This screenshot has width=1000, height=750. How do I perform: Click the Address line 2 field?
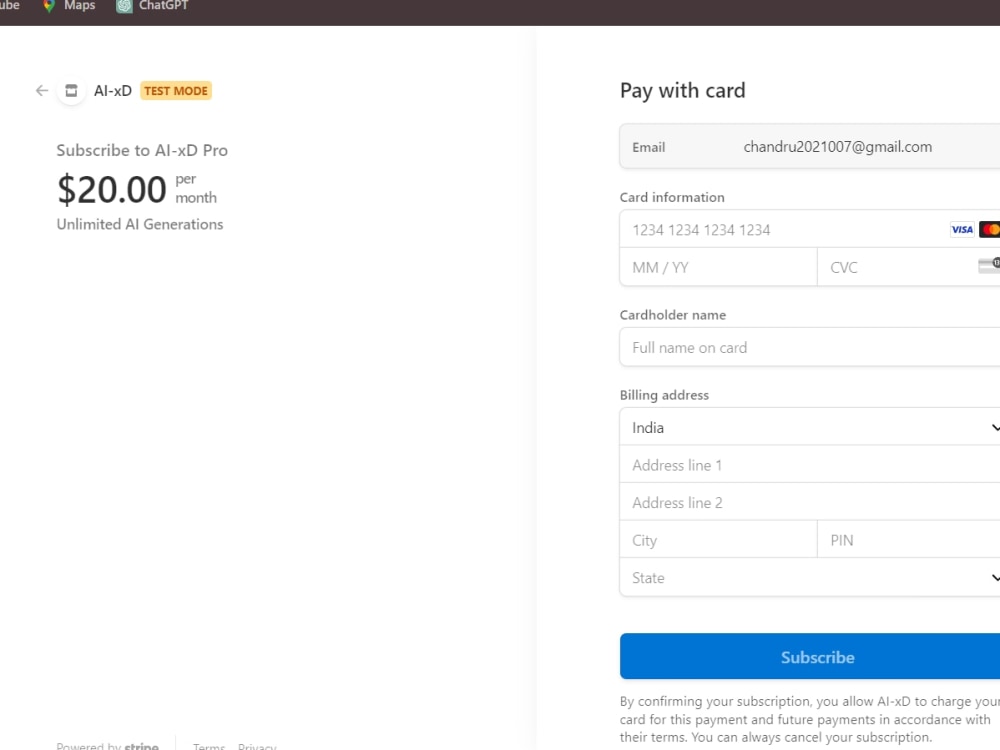pyautogui.click(x=810, y=503)
